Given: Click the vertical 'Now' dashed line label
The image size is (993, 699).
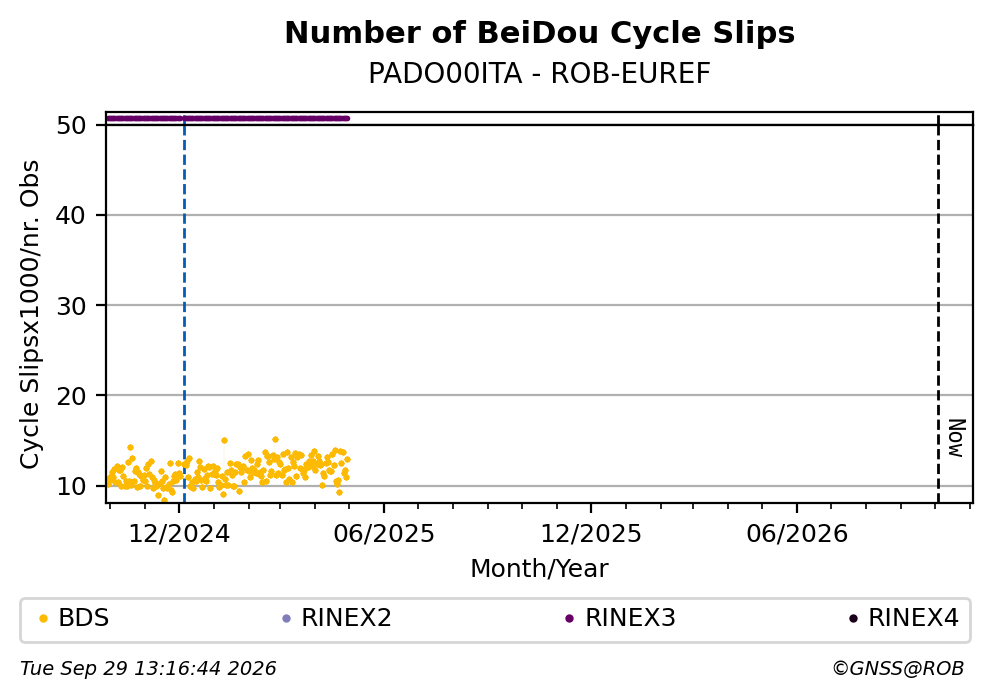Looking at the screenshot, I should click(957, 438).
